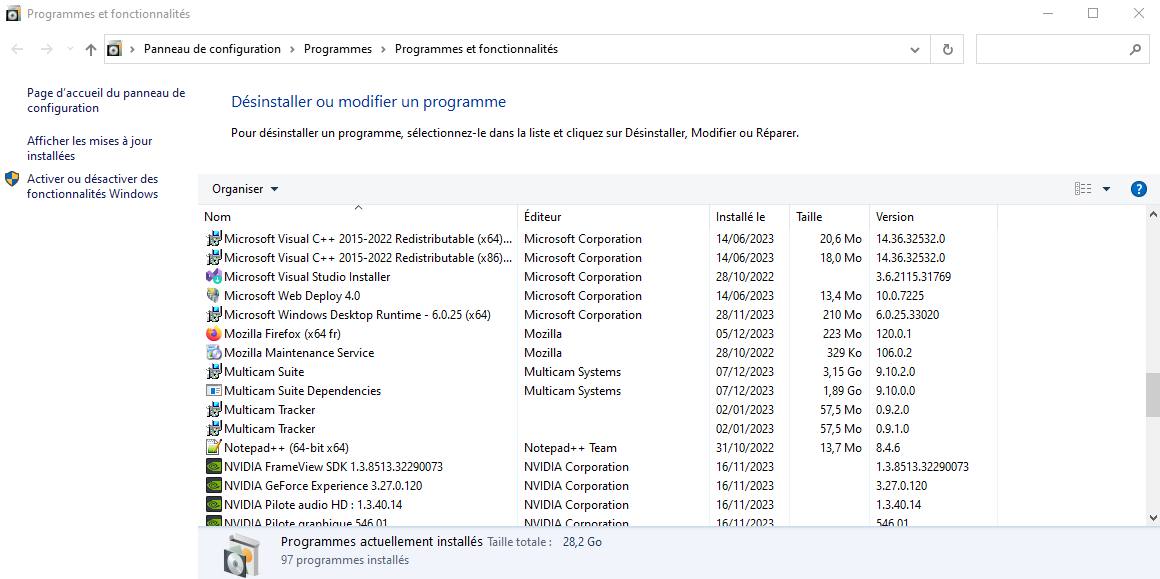This screenshot has width=1160, height=579.
Task: Click the magnifier search icon
Action: 1135,50
